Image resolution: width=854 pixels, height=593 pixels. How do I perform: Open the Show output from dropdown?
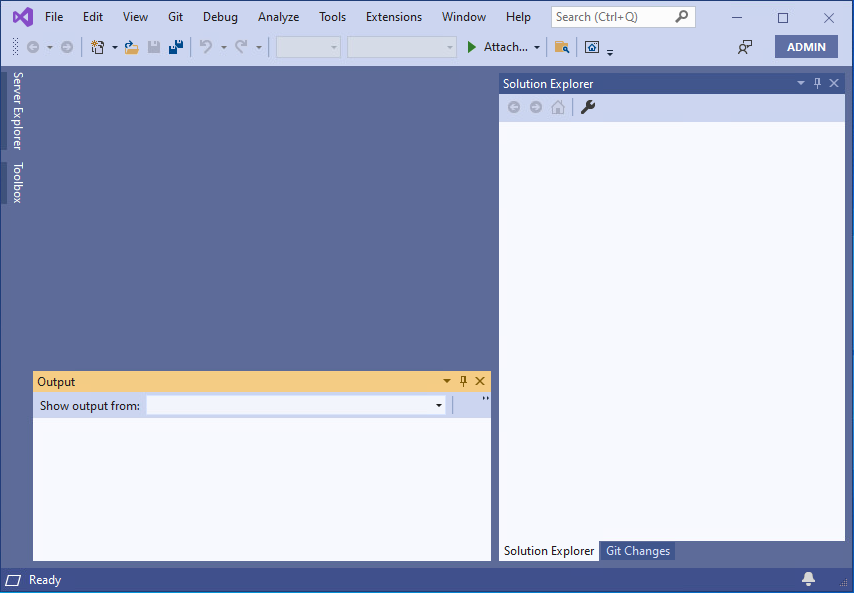point(438,405)
